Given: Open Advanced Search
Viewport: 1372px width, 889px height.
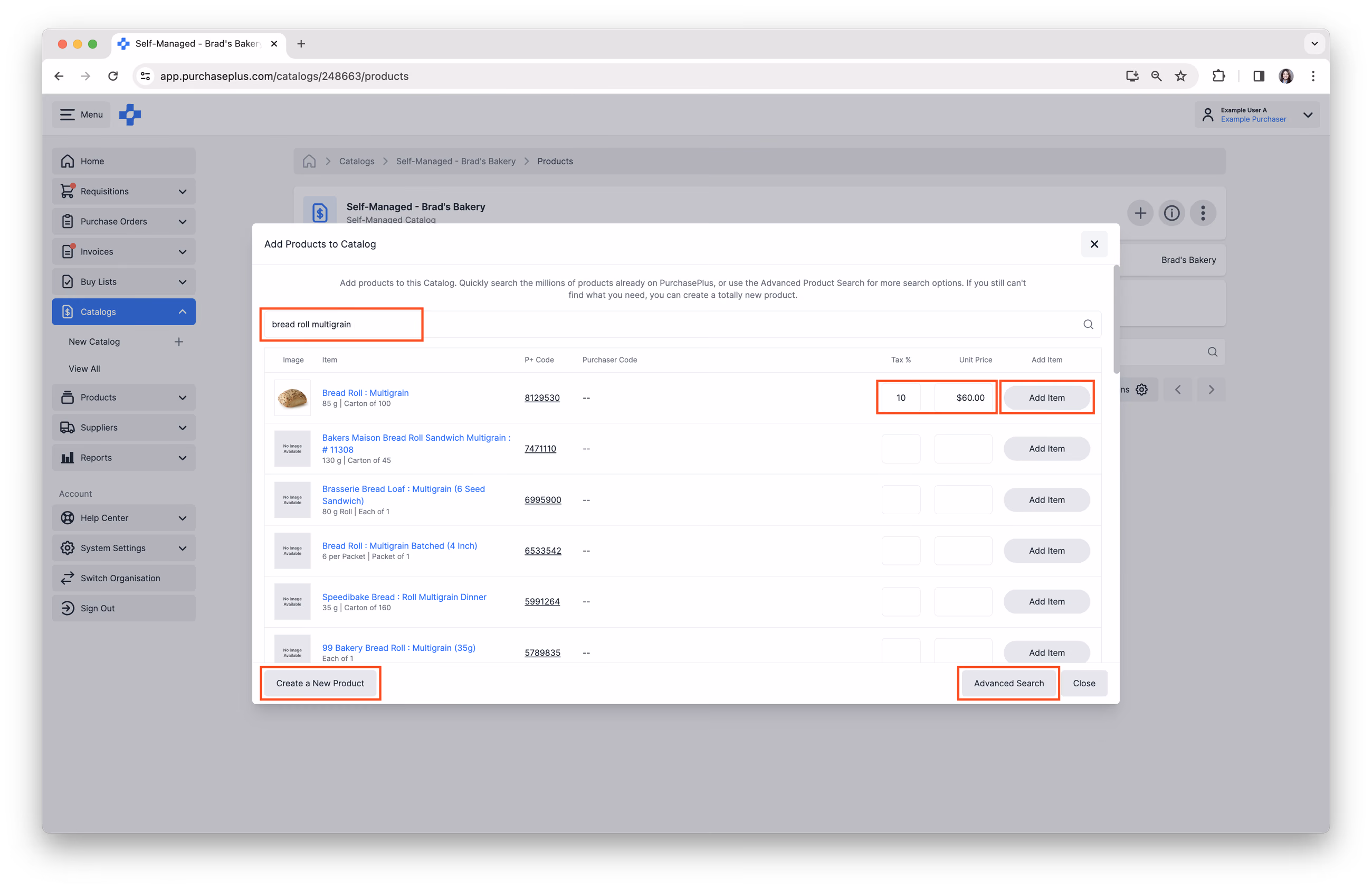Looking at the screenshot, I should click(1008, 683).
